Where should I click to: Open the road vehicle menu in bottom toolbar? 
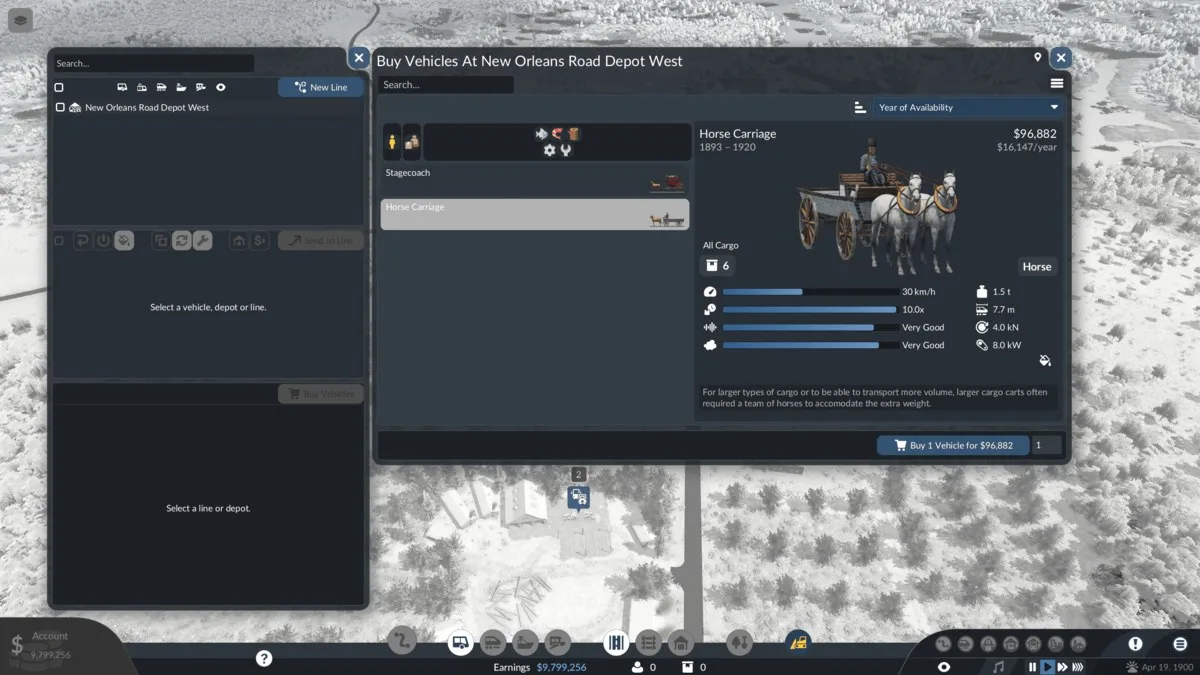(460, 643)
